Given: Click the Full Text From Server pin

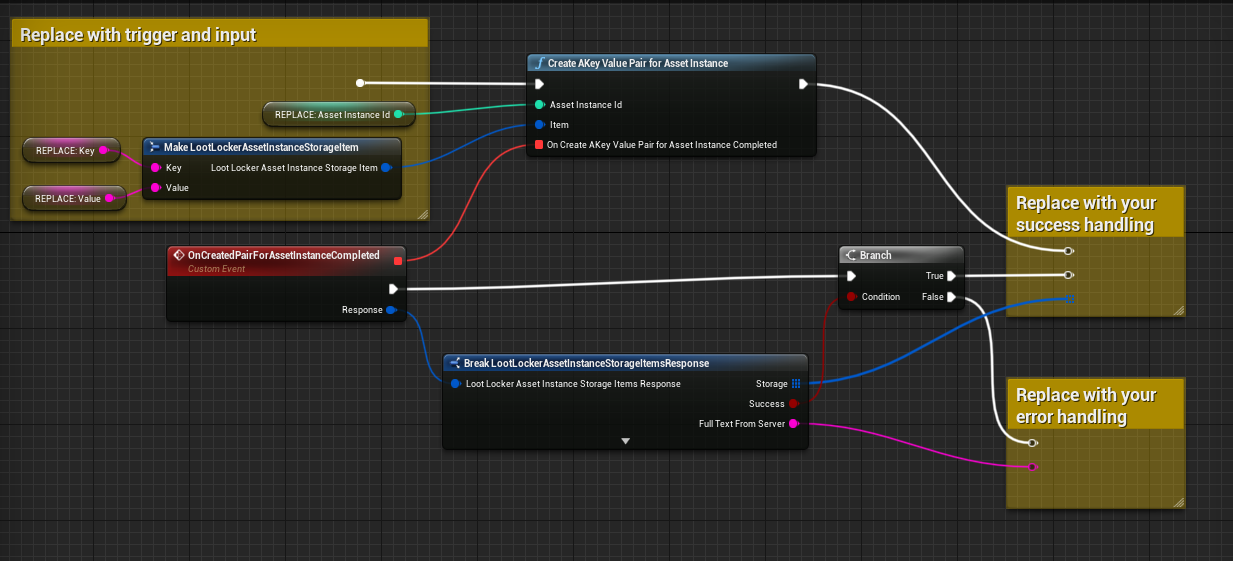Looking at the screenshot, I should pos(794,424).
